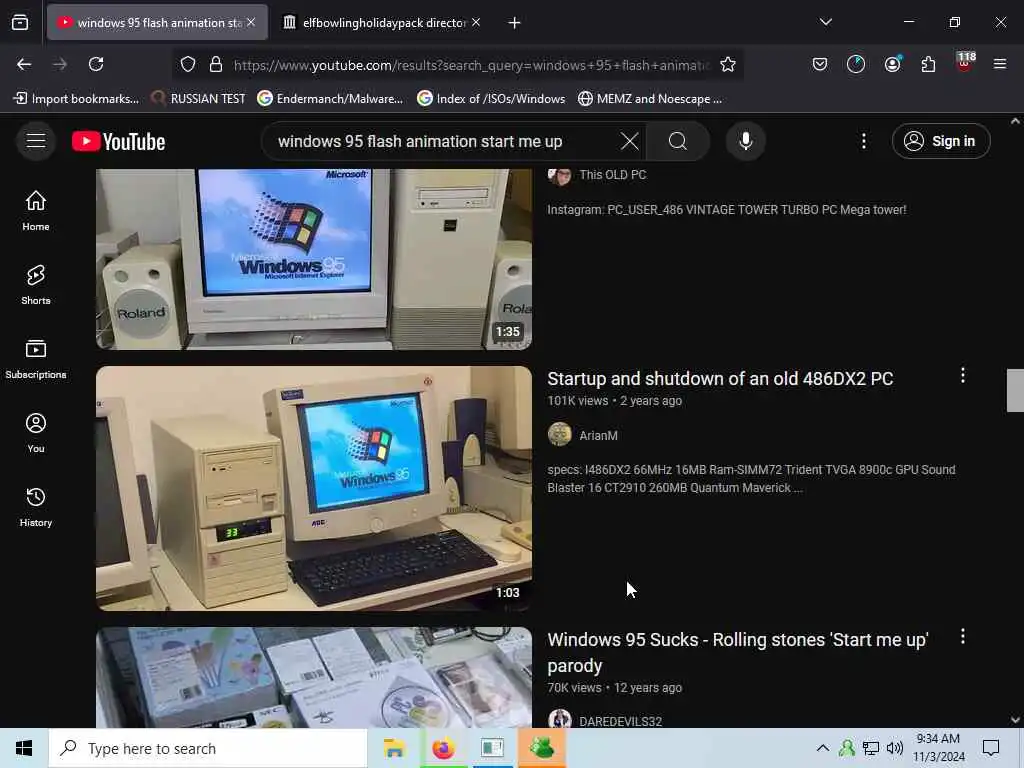Viewport: 1024px width, 768px height.
Task: Open the Windows Start menu
Action: [x=24, y=748]
